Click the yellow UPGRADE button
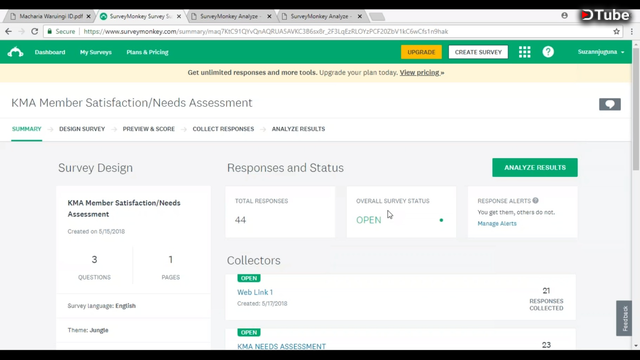The image size is (640, 360). point(421,52)
